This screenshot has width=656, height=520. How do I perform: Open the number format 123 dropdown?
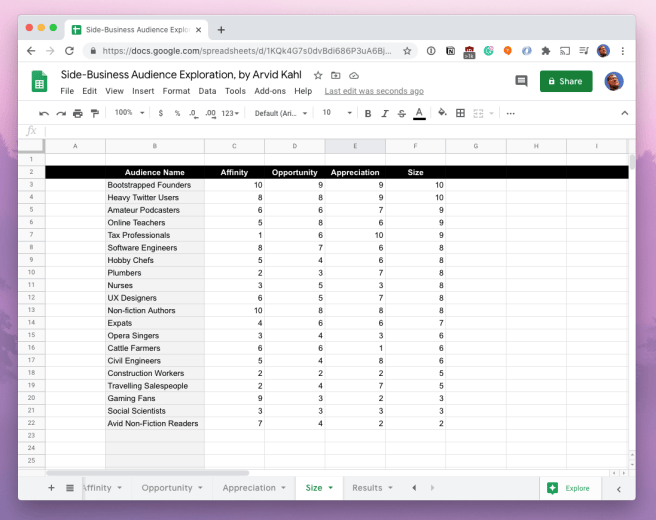pos(230,113)
